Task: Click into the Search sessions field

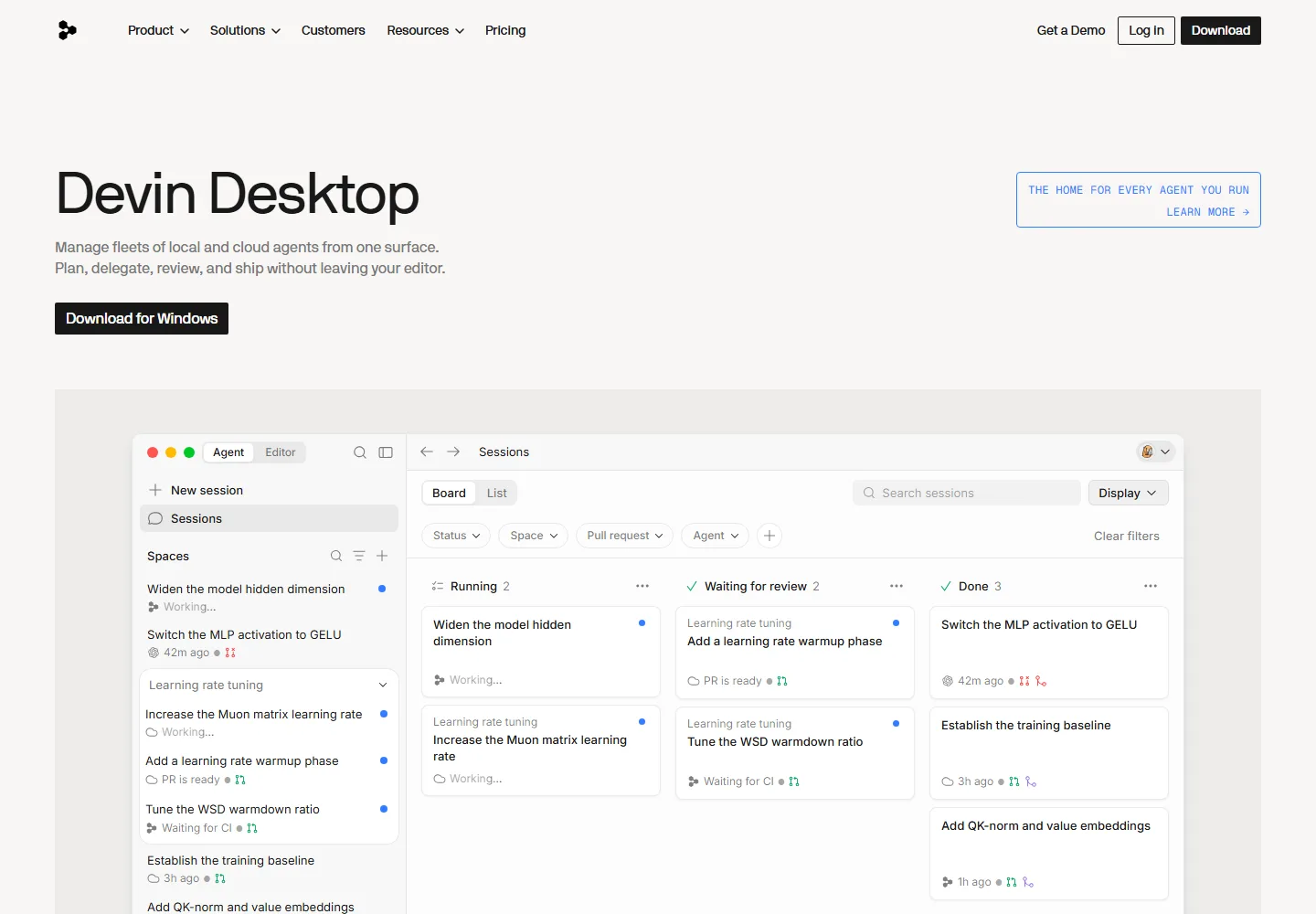Action: coord(967,493)
